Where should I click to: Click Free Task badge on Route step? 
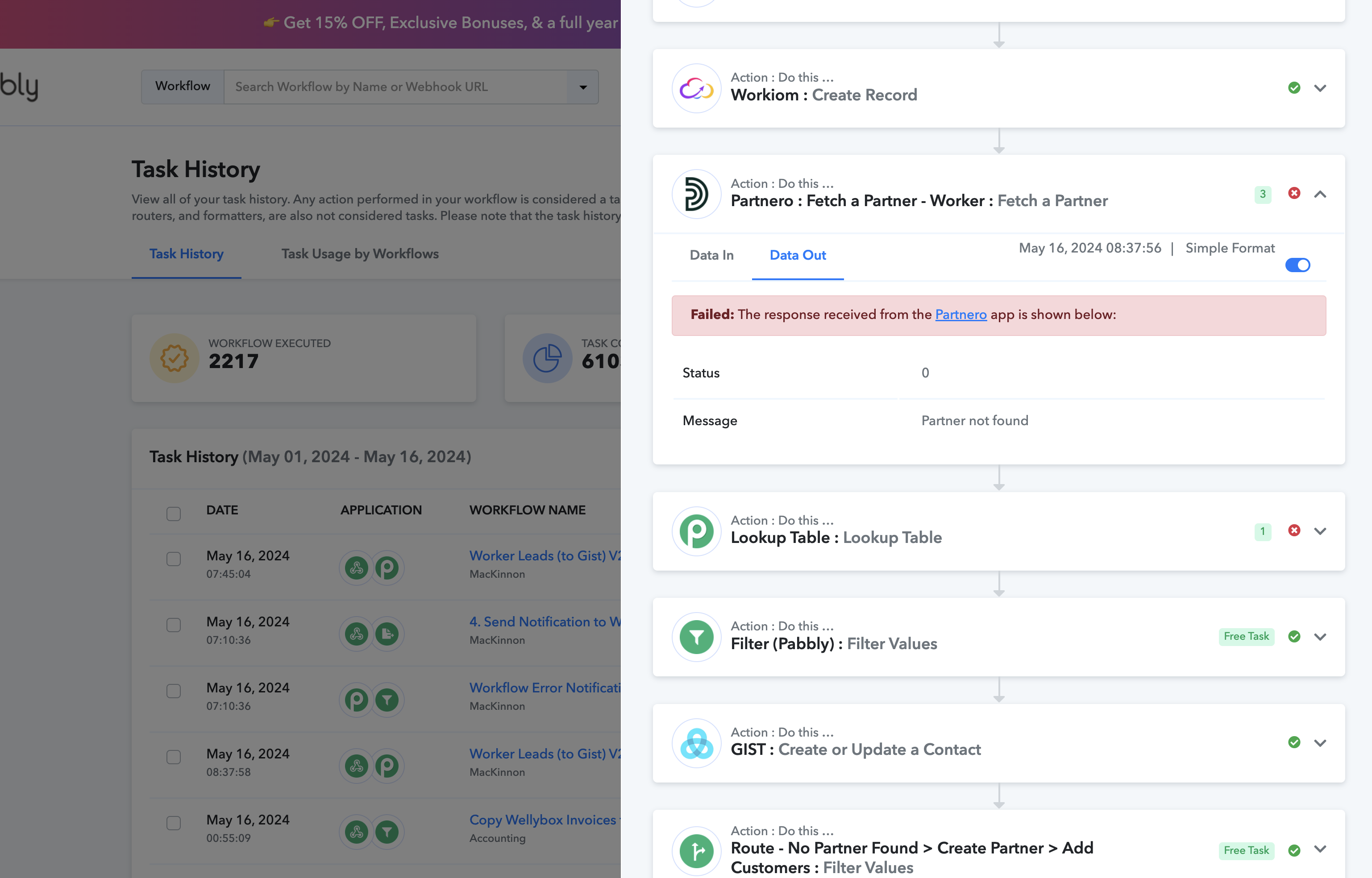(x=1246, y=851)
